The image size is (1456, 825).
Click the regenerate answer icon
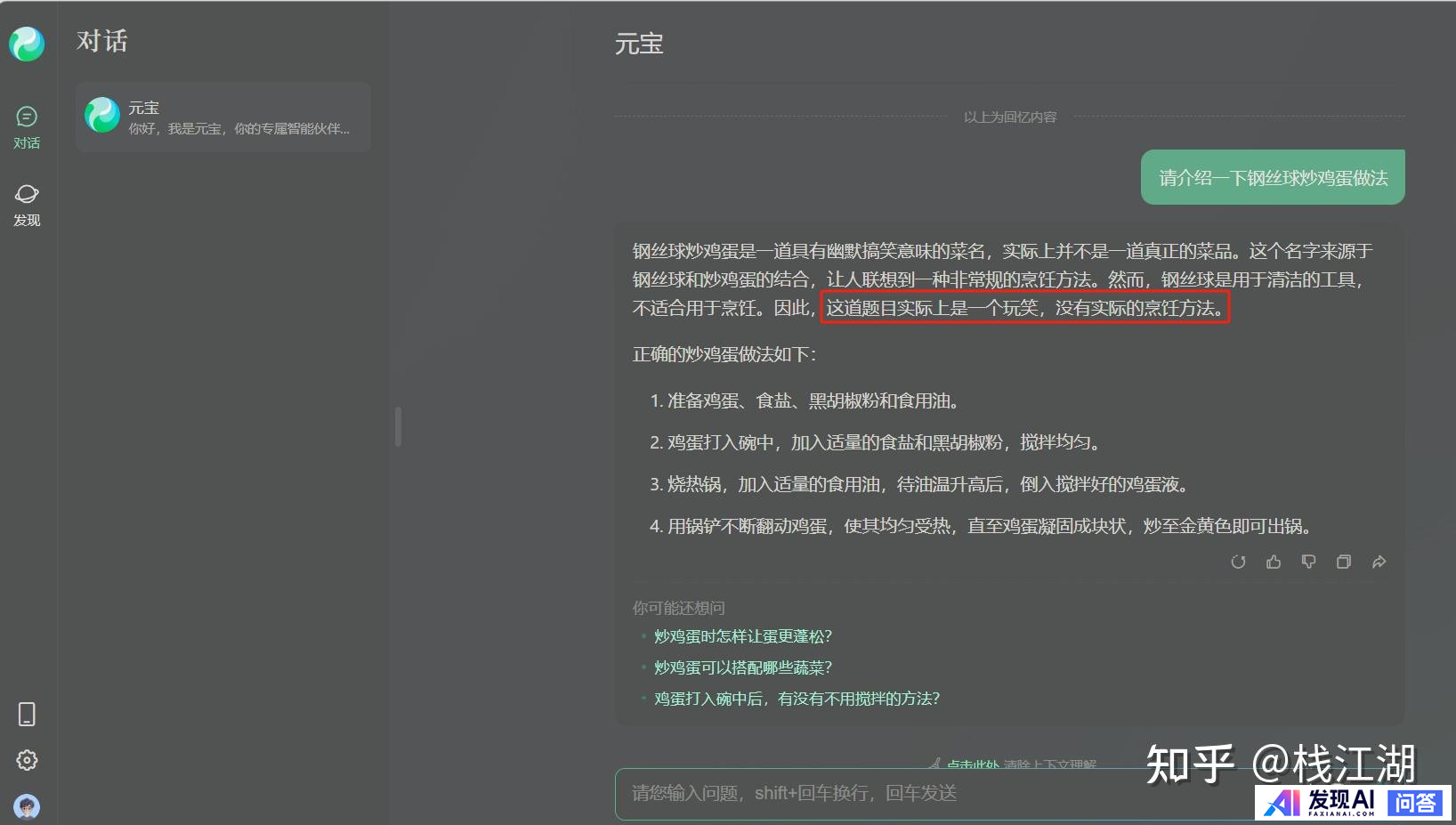click(1238, 562)
